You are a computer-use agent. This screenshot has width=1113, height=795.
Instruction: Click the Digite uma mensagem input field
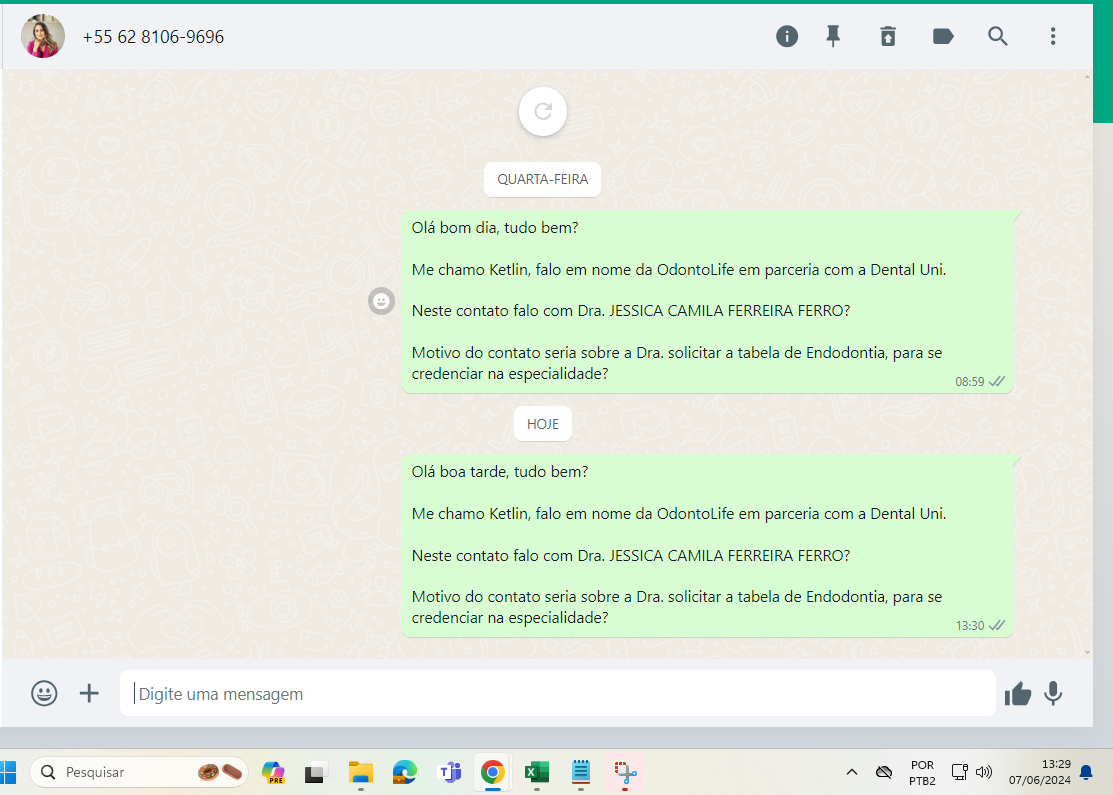coord(557,693)
